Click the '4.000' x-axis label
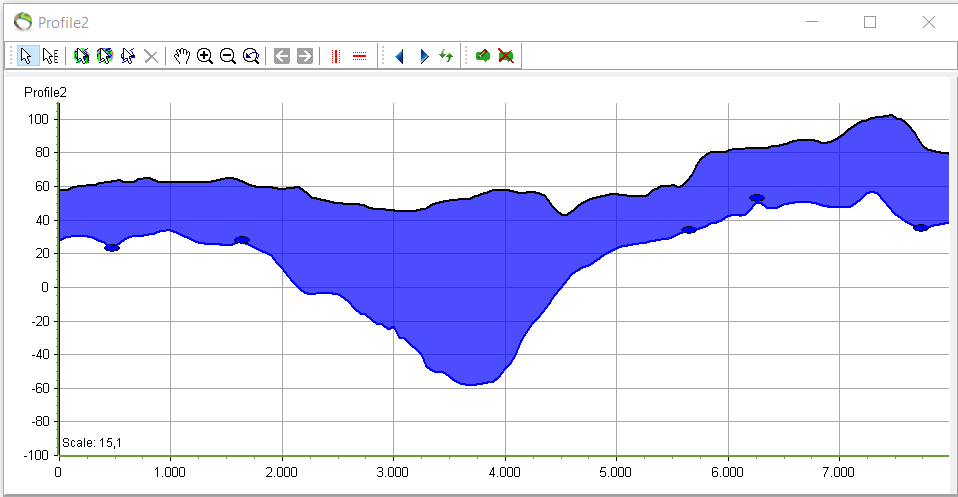 pyautogui.click(x=504, y=472)
